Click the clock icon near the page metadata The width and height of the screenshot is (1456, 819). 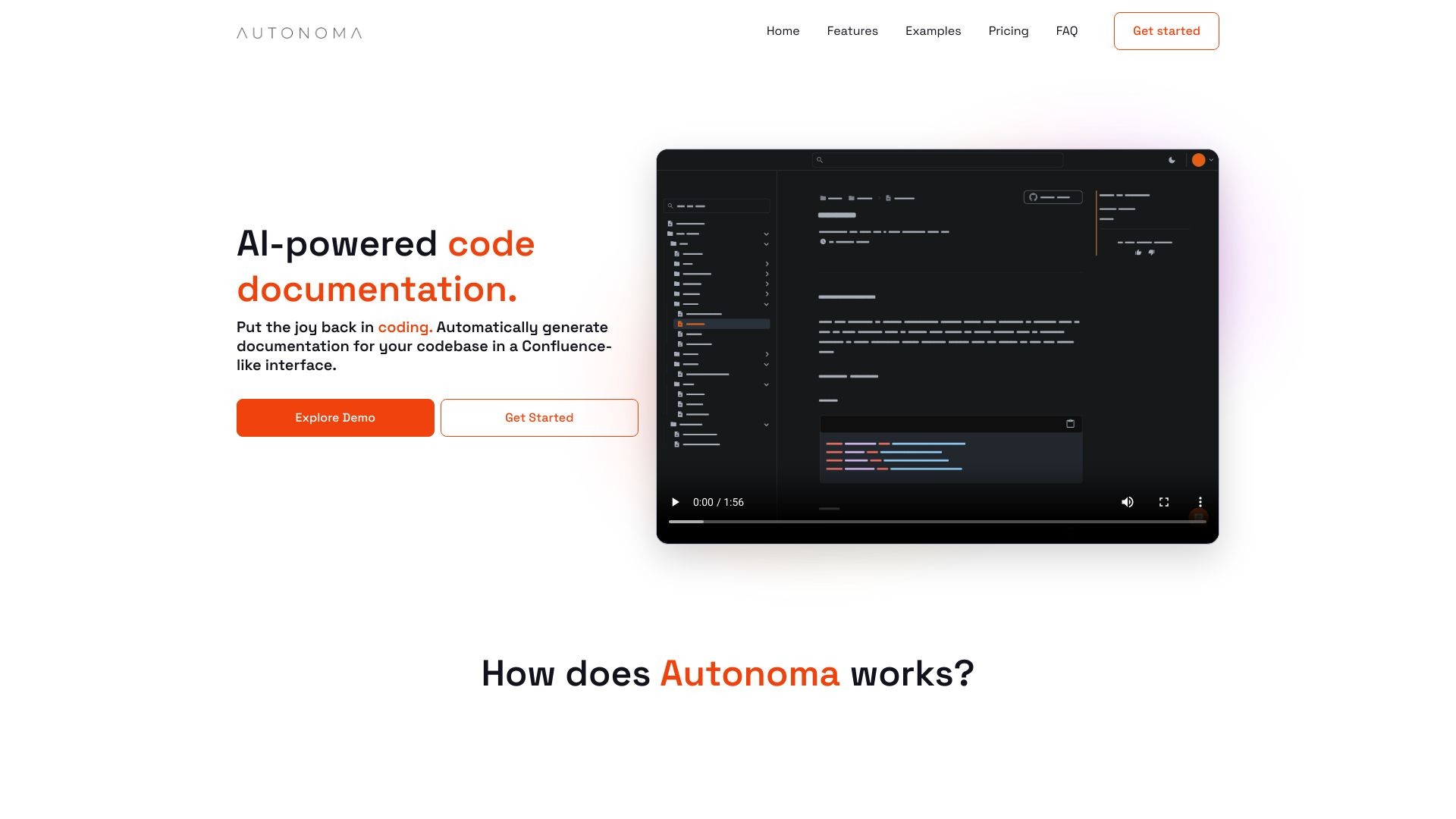click(x=823, y=242)
